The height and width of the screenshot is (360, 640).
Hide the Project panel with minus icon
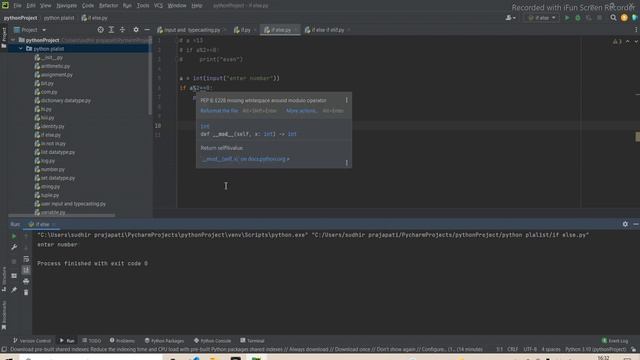coord(147,30)
